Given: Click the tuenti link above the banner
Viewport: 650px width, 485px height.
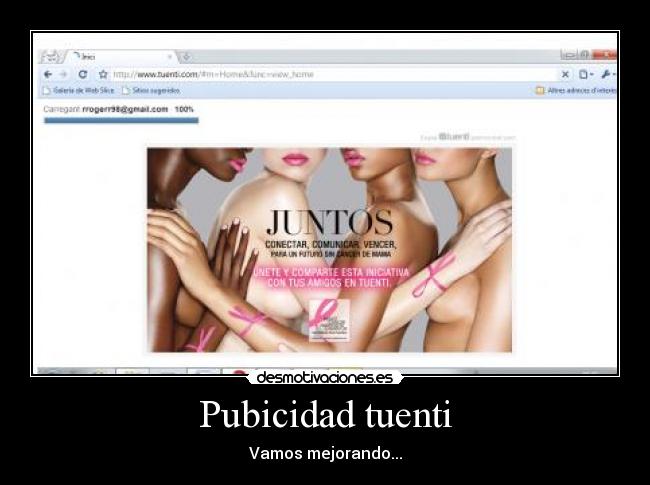Looking at the screenshot, I should click(x=454, y=136).
